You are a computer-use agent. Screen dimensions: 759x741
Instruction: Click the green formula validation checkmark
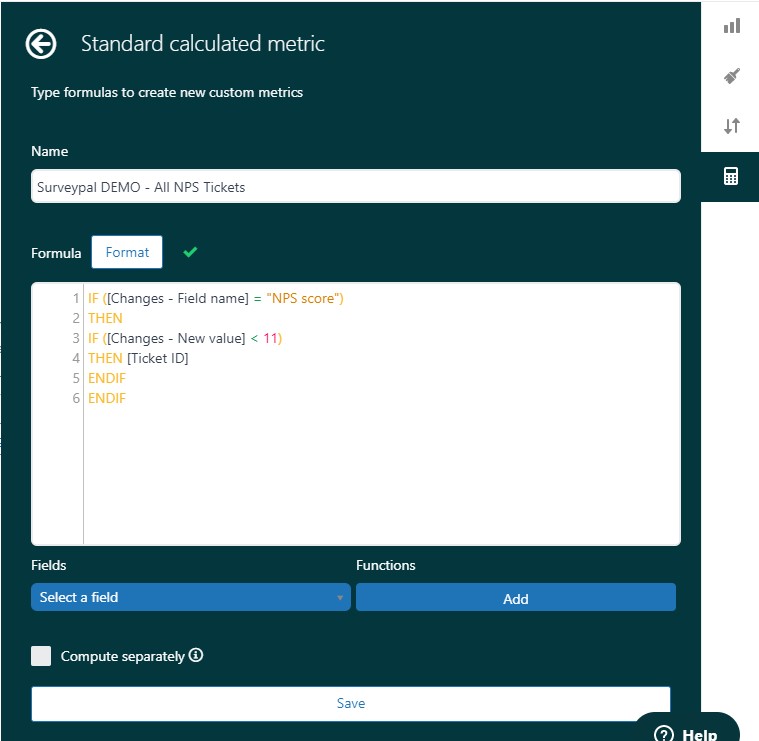190,252
